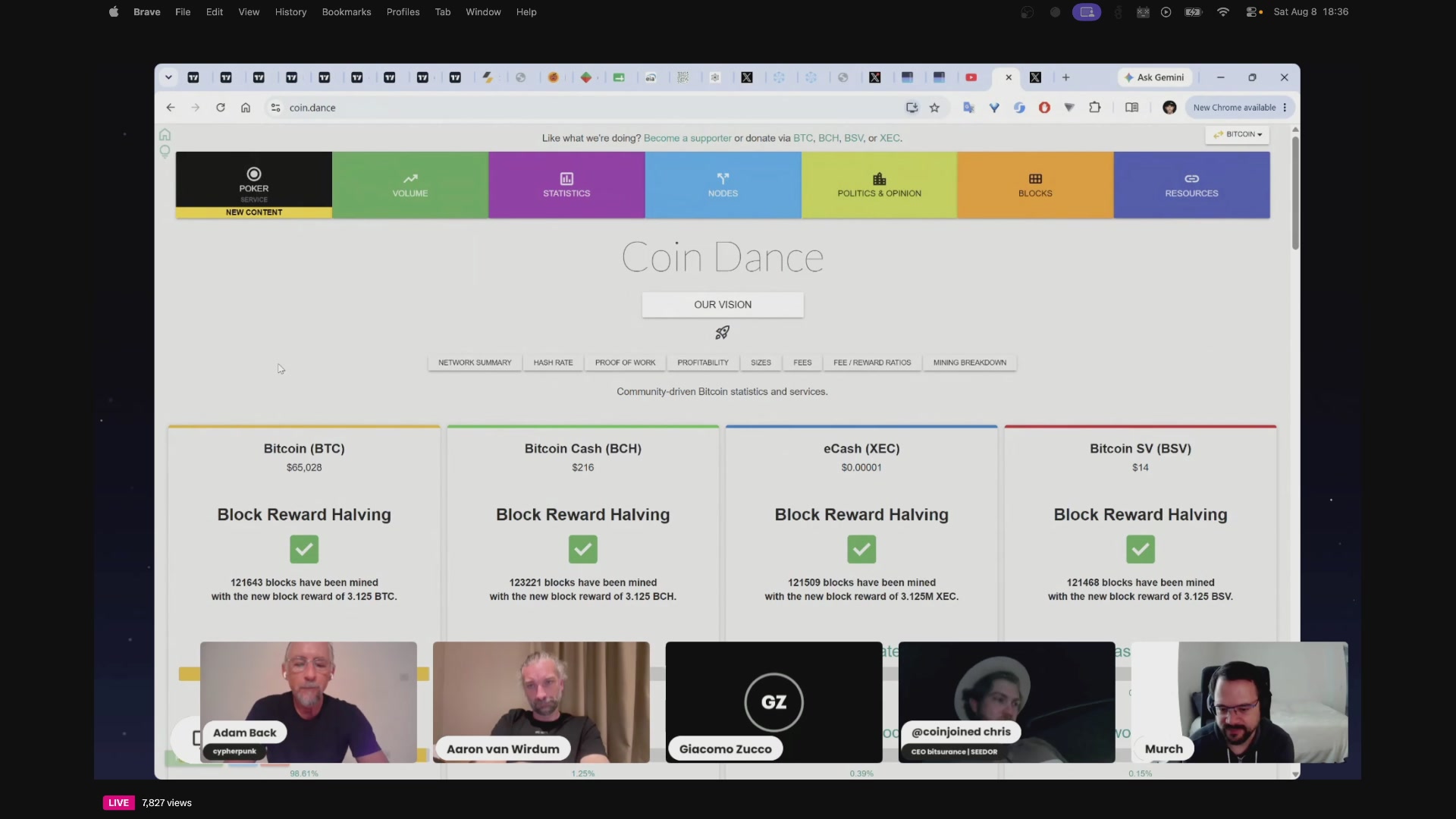Click the BCH donate link
1456x819 pixels.
[828, 138]
